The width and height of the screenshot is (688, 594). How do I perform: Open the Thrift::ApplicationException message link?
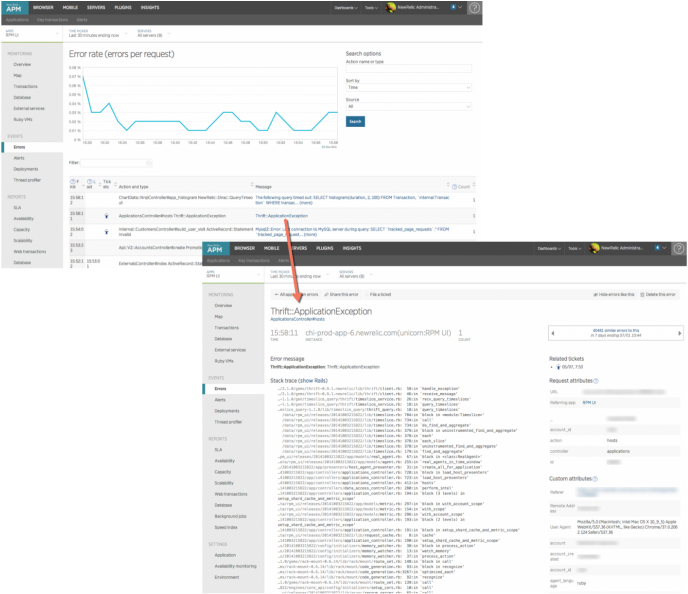click(281, 216)
